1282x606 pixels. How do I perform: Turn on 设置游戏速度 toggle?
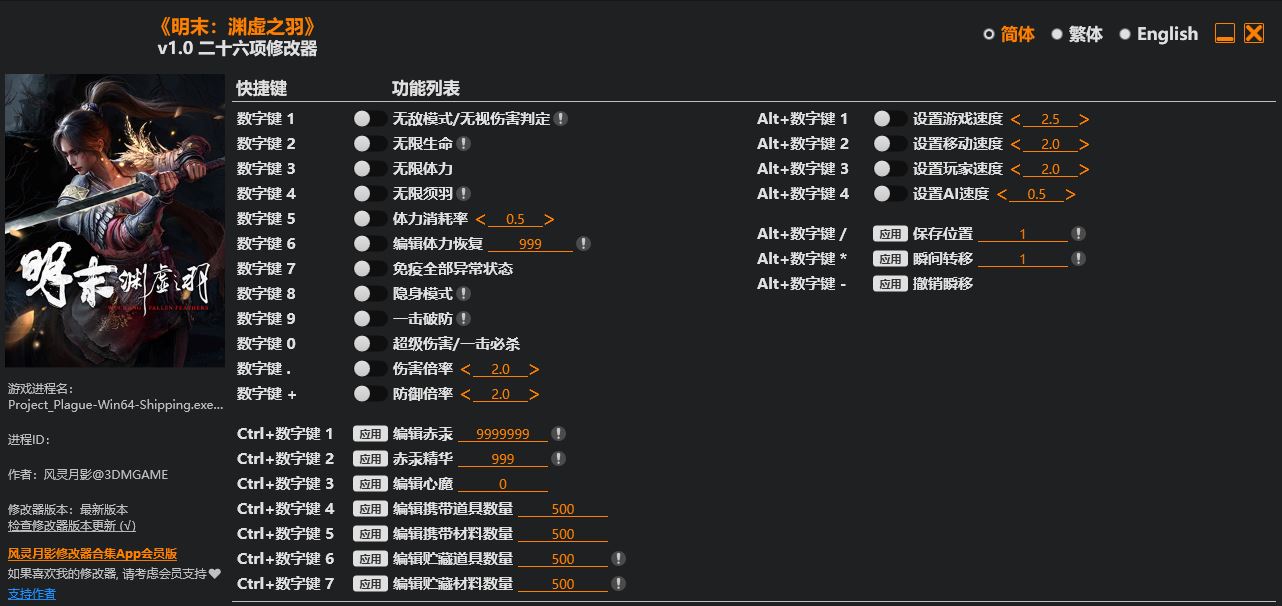click(890, 119)
